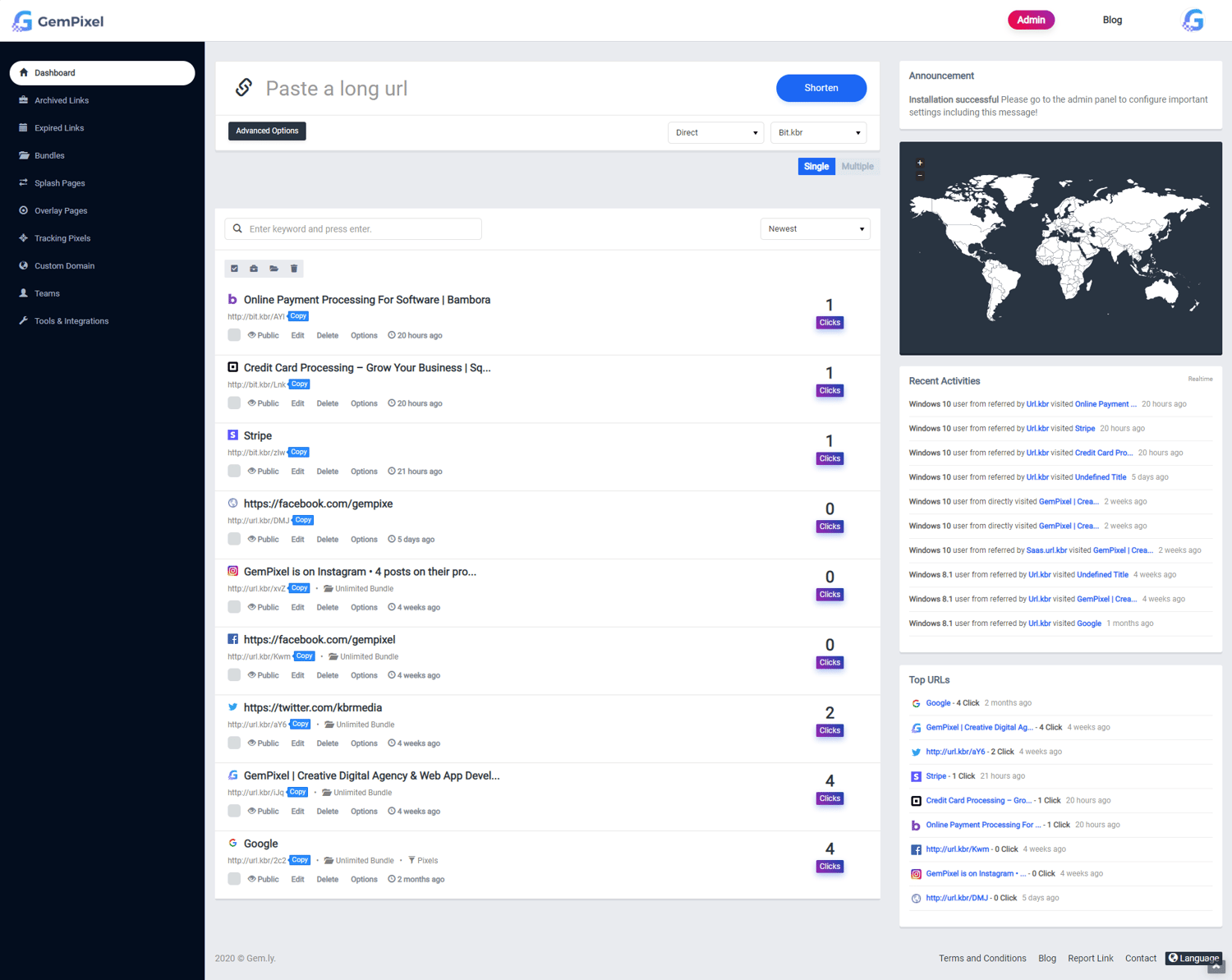The width and height of the screenshot is (1232, 980).
Task: Zoom out on the world map
Action: click(x=920, y=175)
